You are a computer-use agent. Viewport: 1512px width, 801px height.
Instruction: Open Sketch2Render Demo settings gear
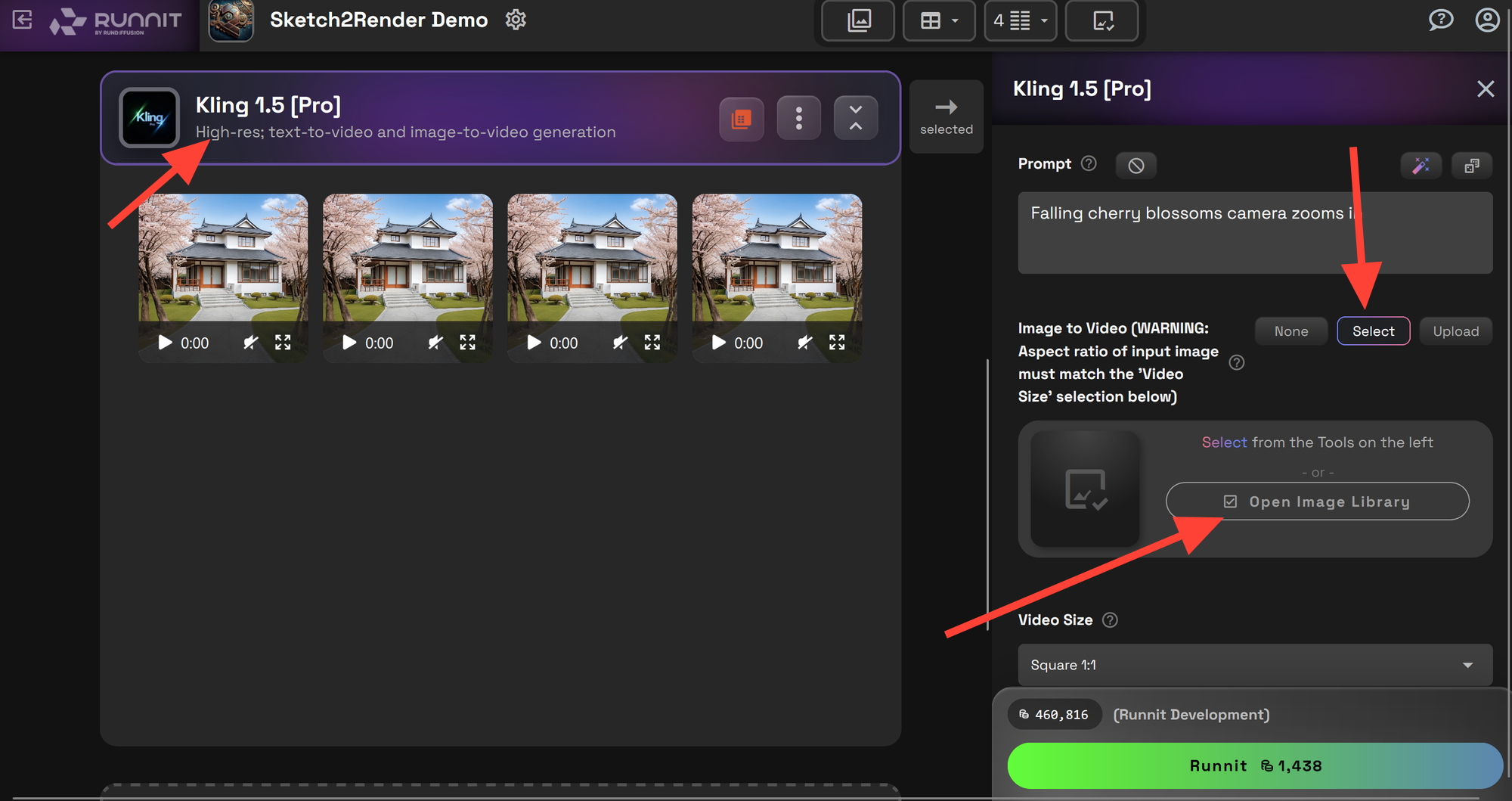516,20
